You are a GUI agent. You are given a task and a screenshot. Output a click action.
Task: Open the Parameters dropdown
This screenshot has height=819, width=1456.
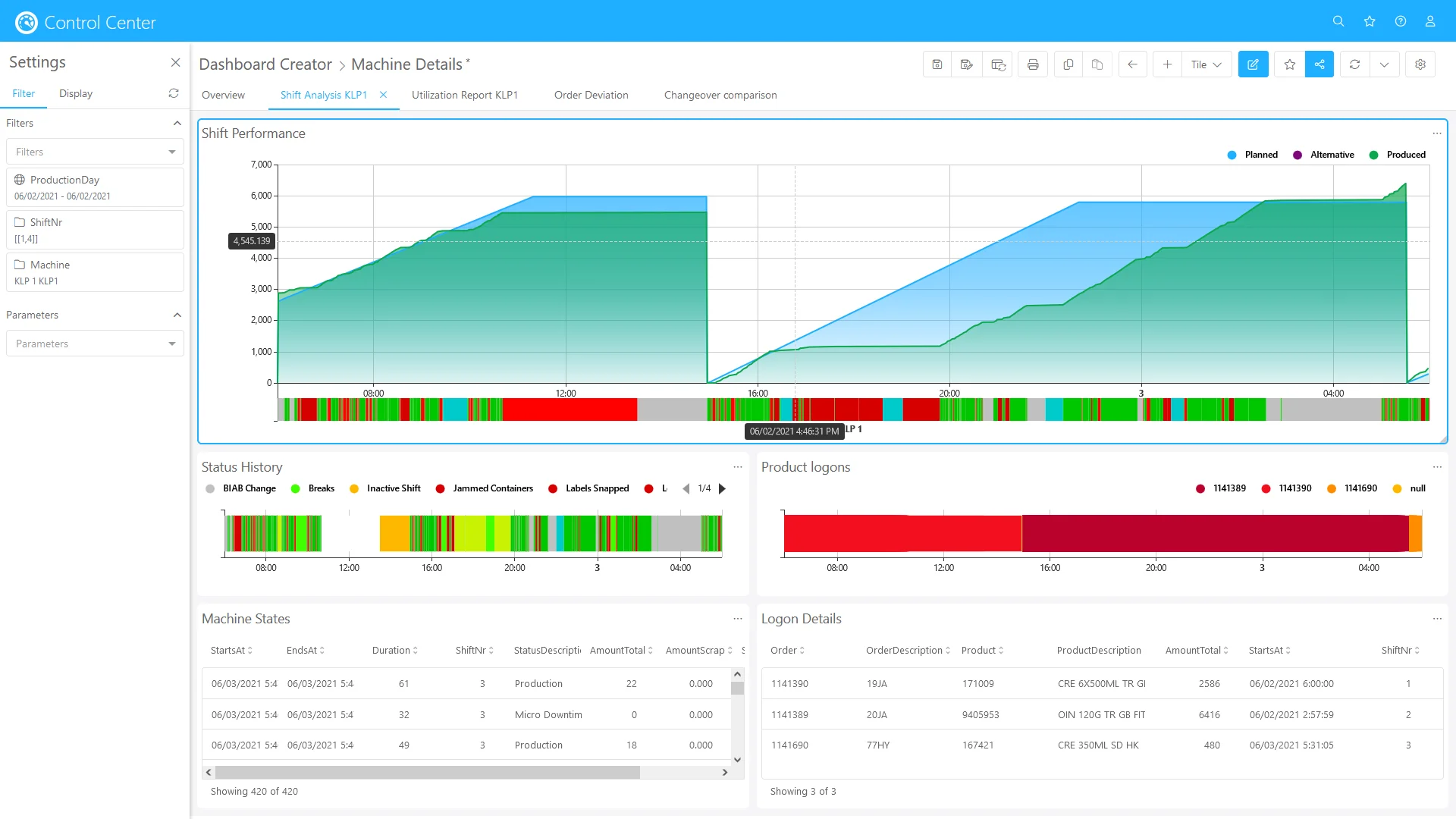coord(95,344)
